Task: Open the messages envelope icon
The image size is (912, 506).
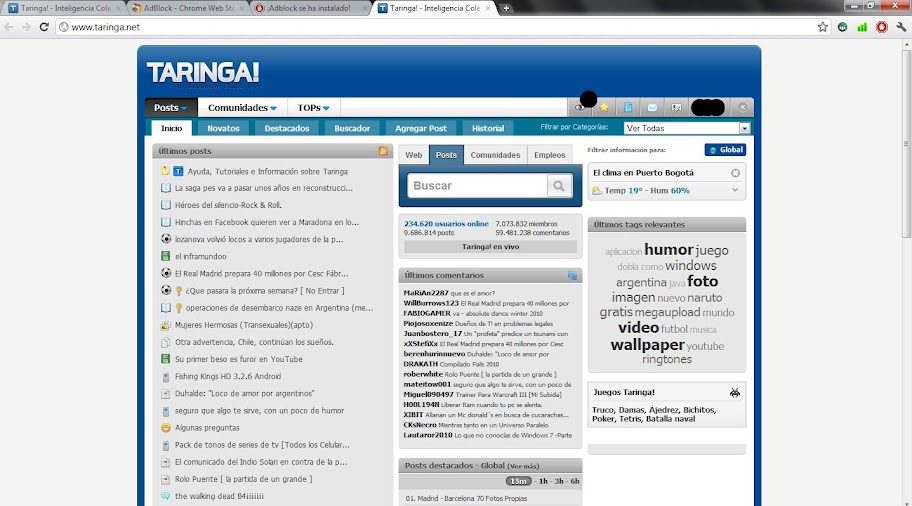Action: click(x=652, y=108)
